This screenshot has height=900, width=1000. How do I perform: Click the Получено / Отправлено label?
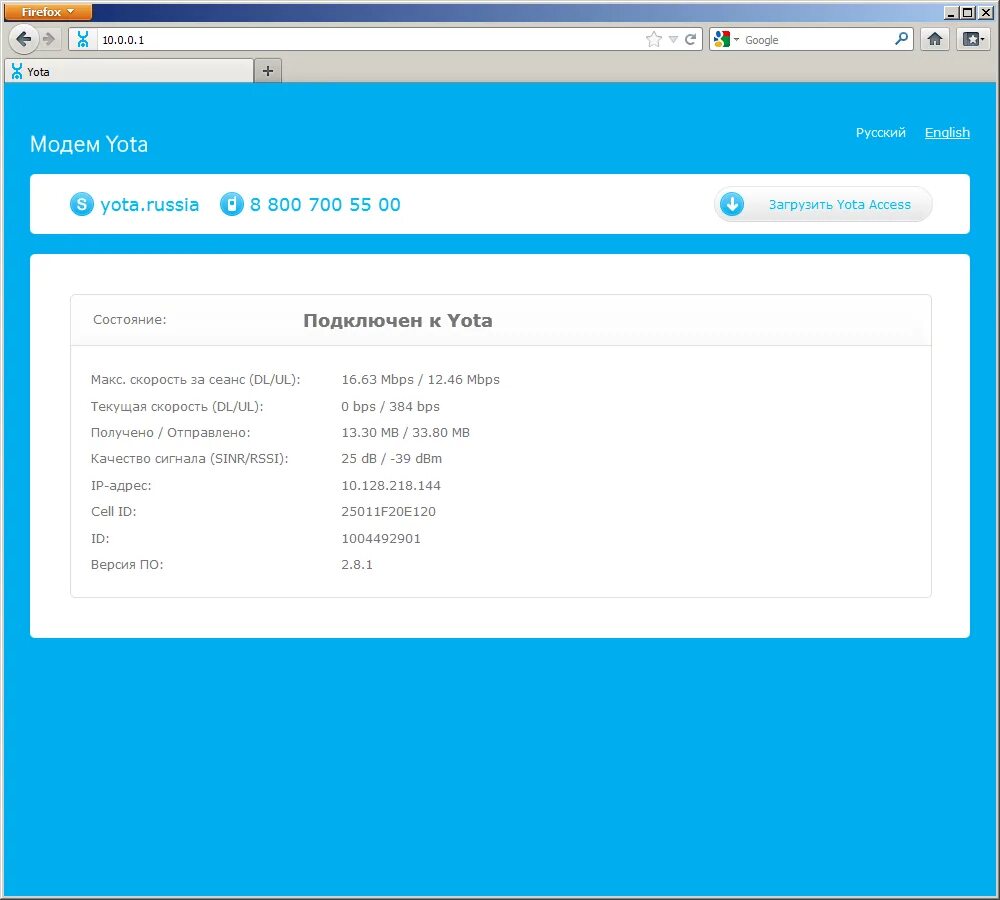[x=170, y=432]
